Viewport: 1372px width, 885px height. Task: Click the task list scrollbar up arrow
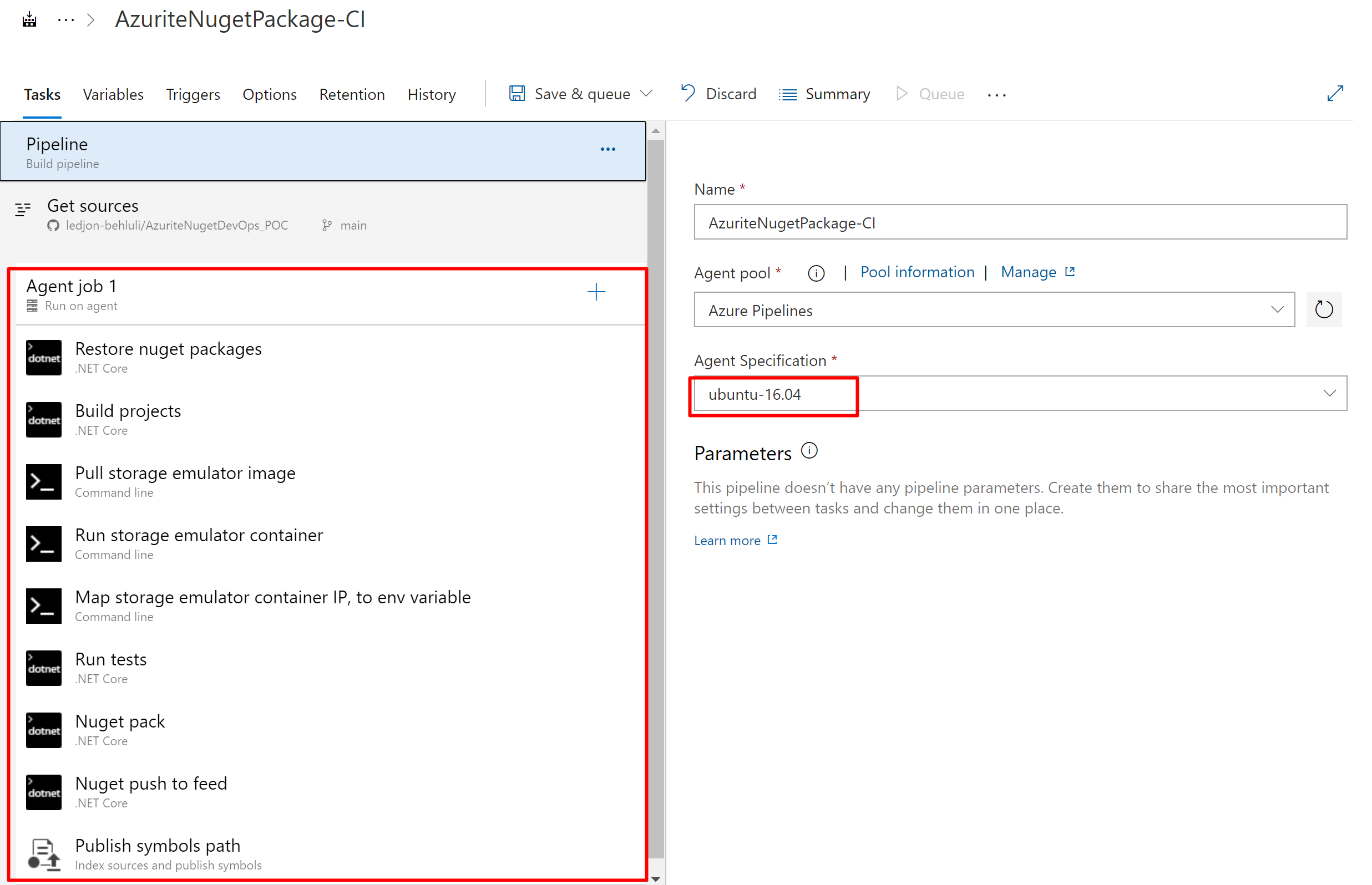click(656, 131)
